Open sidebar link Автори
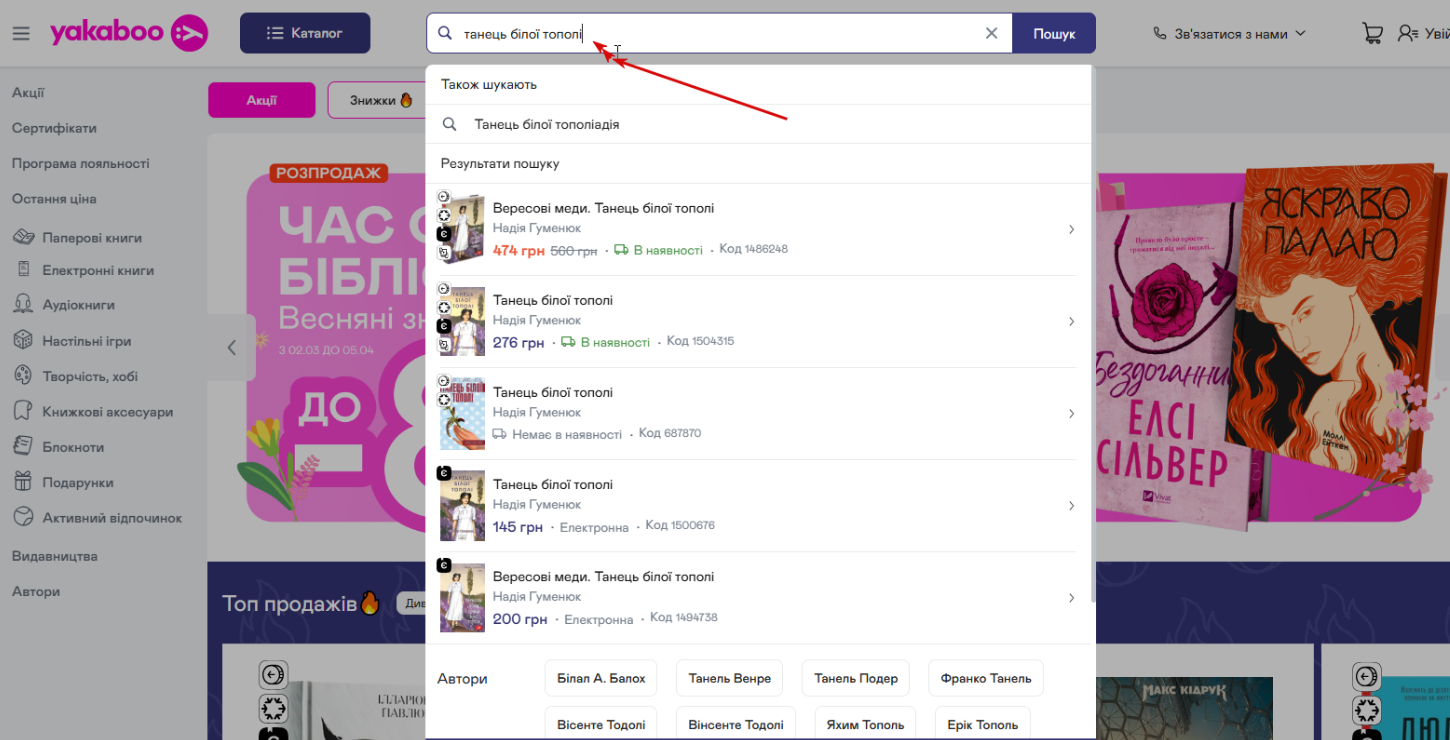The height and width of the screenshot is (740, 1450). pyautogui.click(x=36, y=591)
